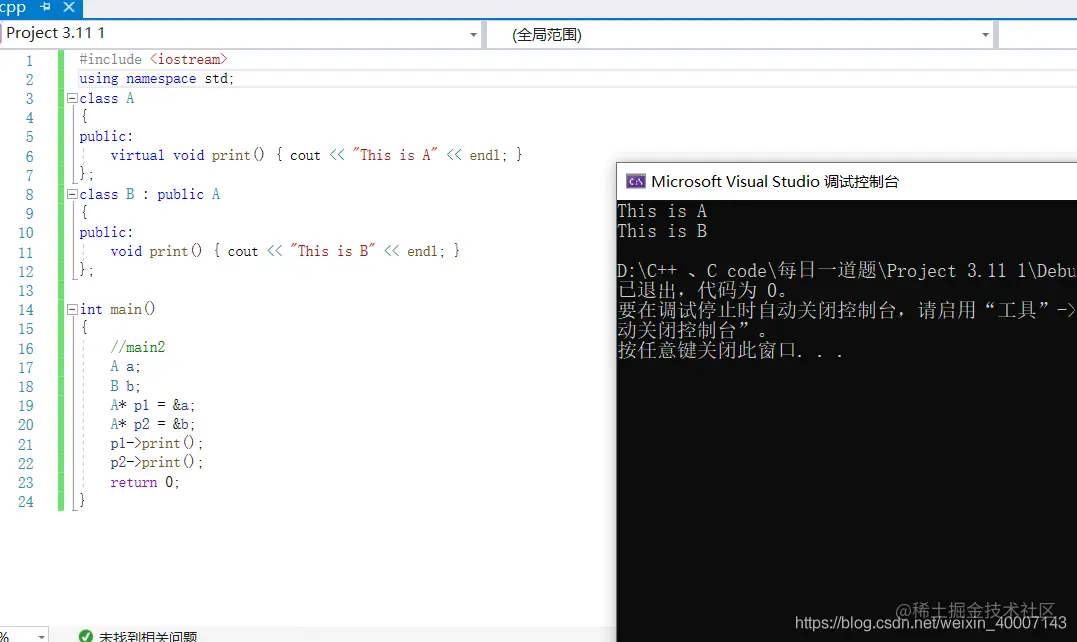Click line number 6 in the gutter
The width and height of the screenshot is (1077, 642).
(30, 156)
